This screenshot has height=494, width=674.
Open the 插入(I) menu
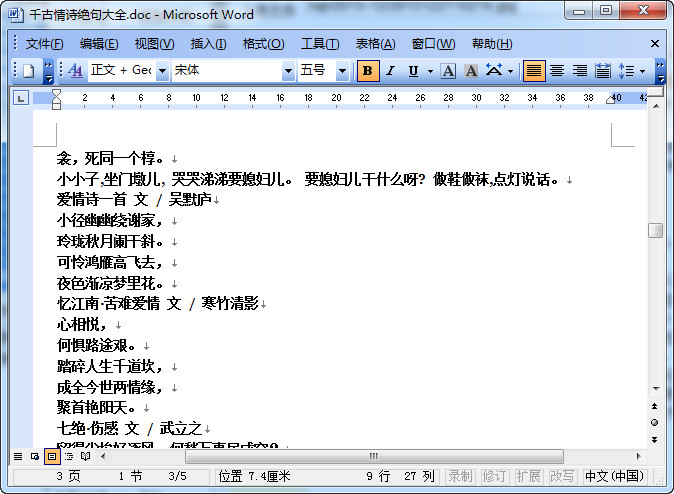208,44
